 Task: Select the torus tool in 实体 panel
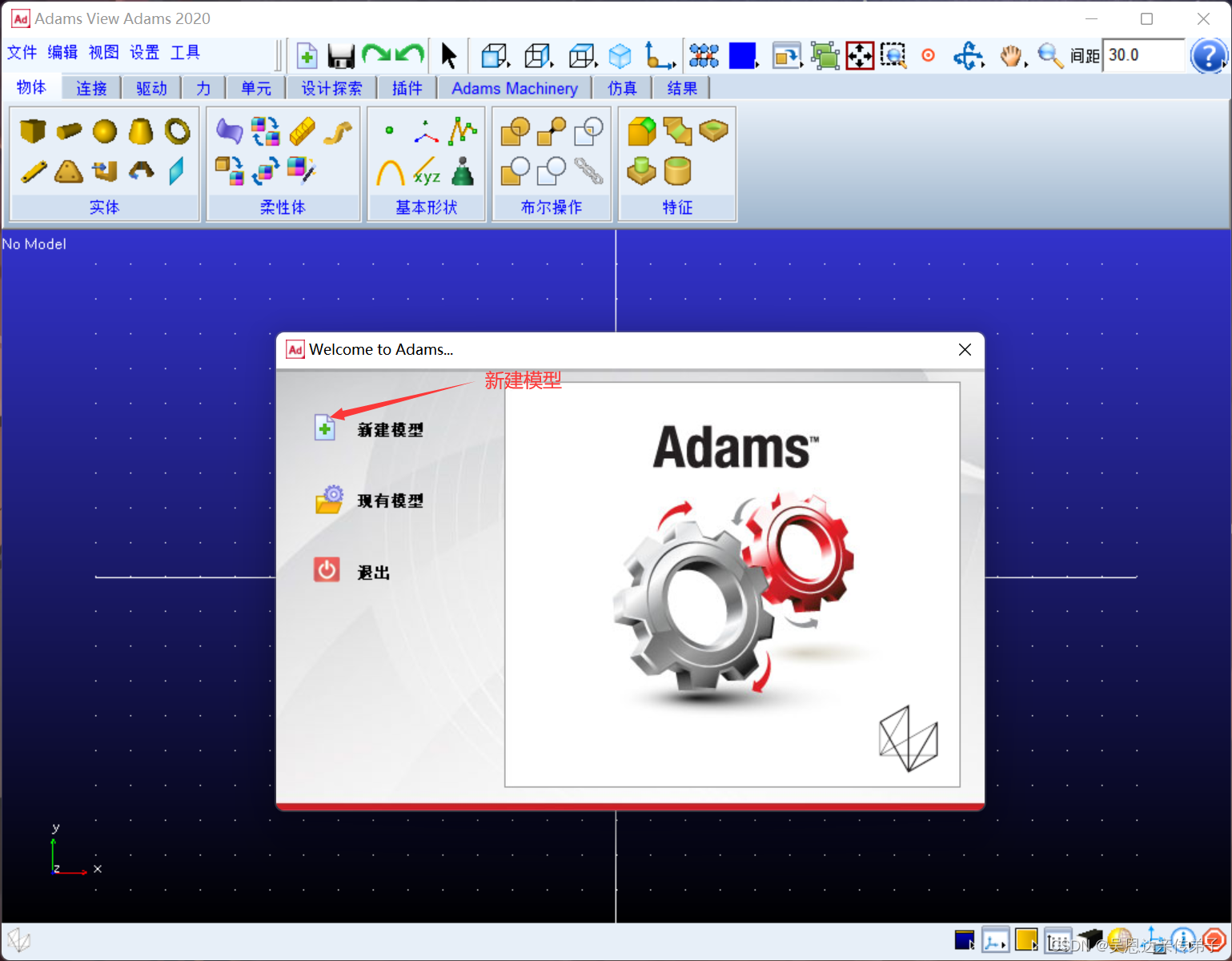pos(178,131)
